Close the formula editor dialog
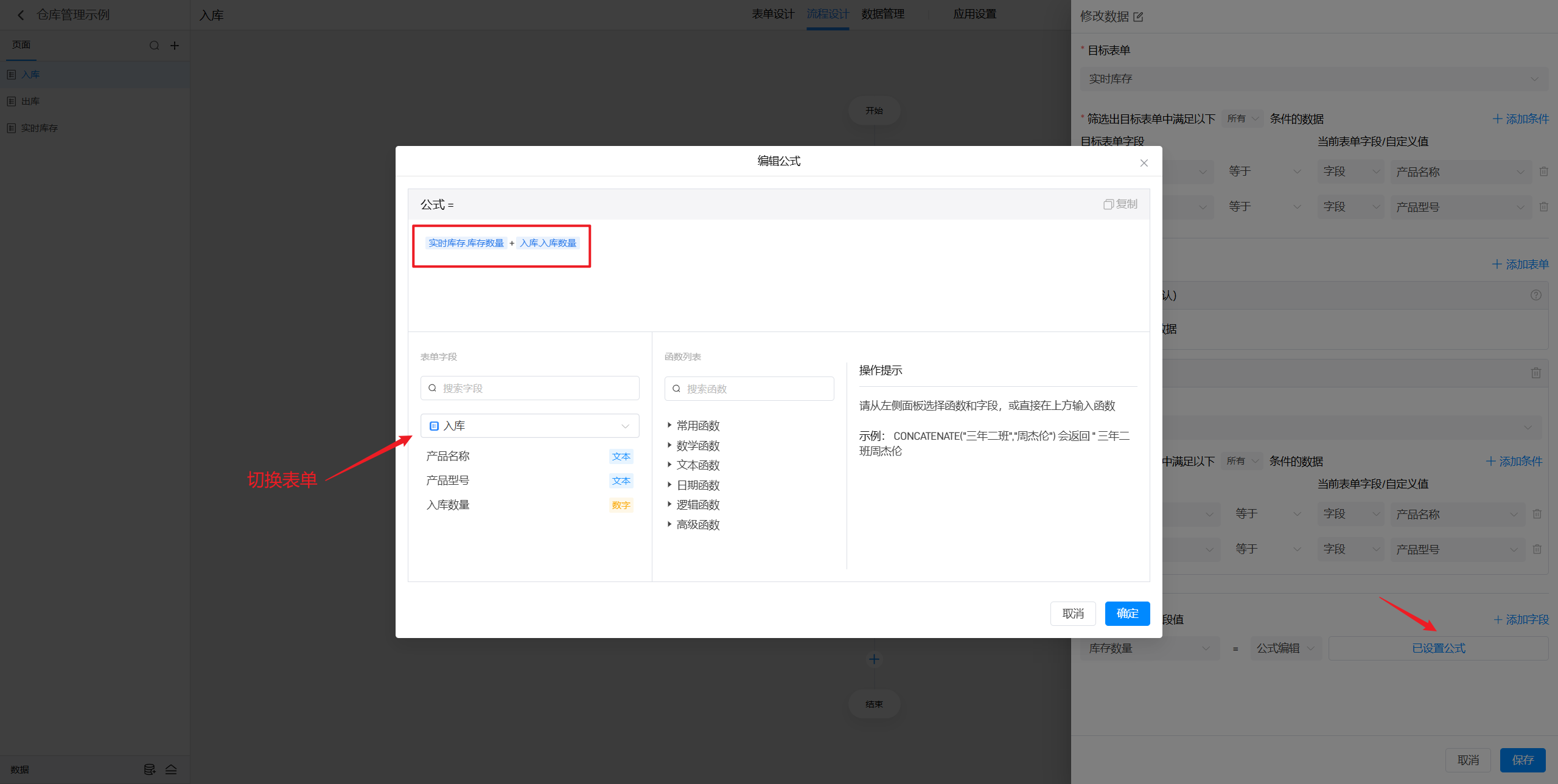 (1144, 163)
